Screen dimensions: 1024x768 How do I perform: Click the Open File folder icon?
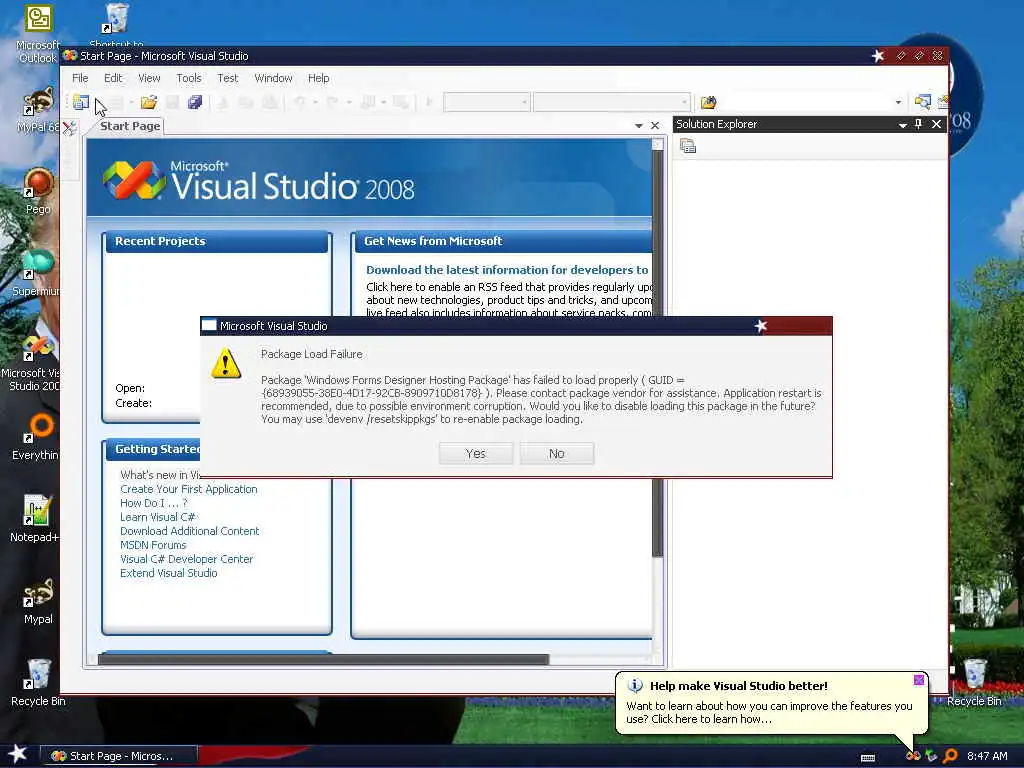[x=149, y=102]
